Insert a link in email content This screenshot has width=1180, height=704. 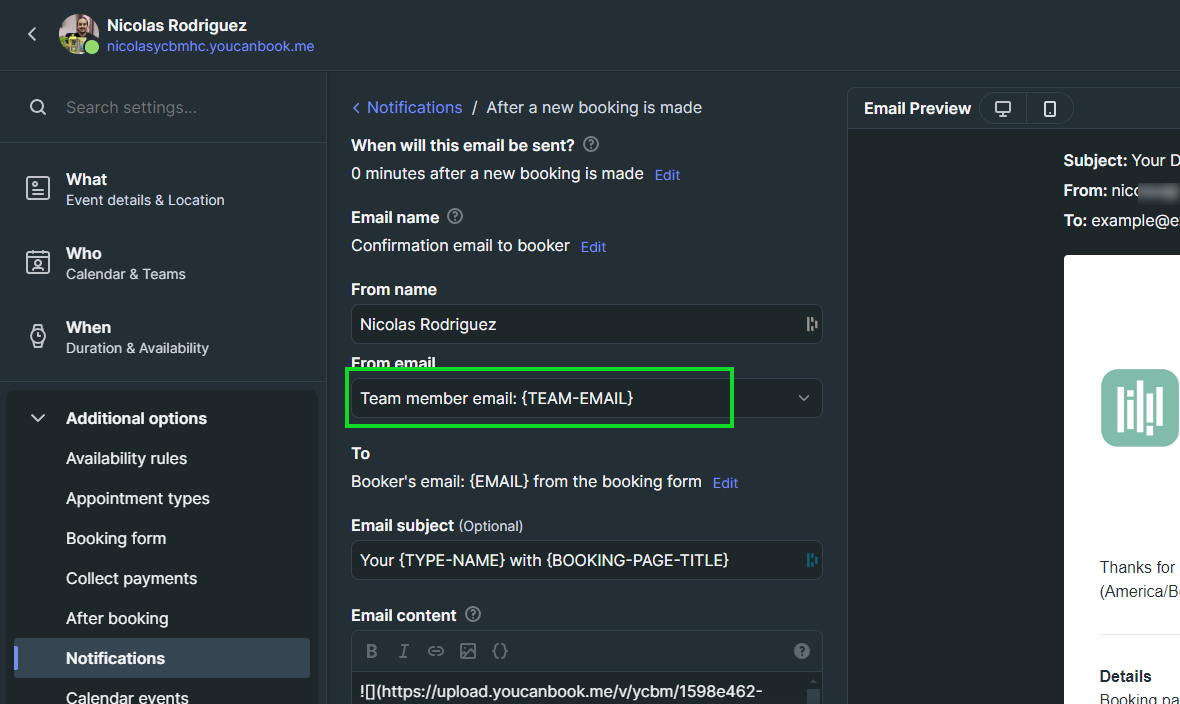pyautogui.click(x=436, y=651)
